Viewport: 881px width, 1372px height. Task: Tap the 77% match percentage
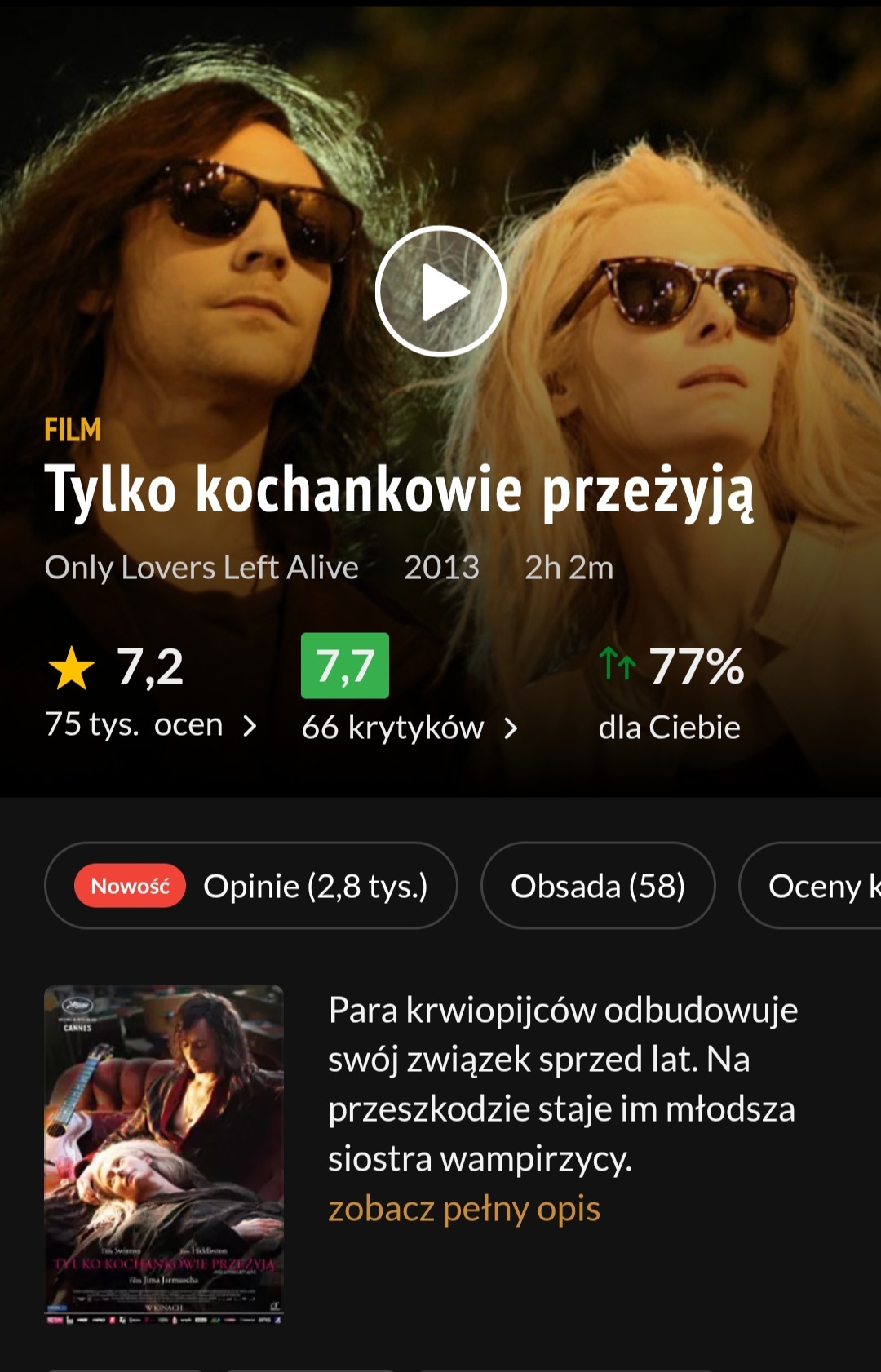[x=697, y=666]
